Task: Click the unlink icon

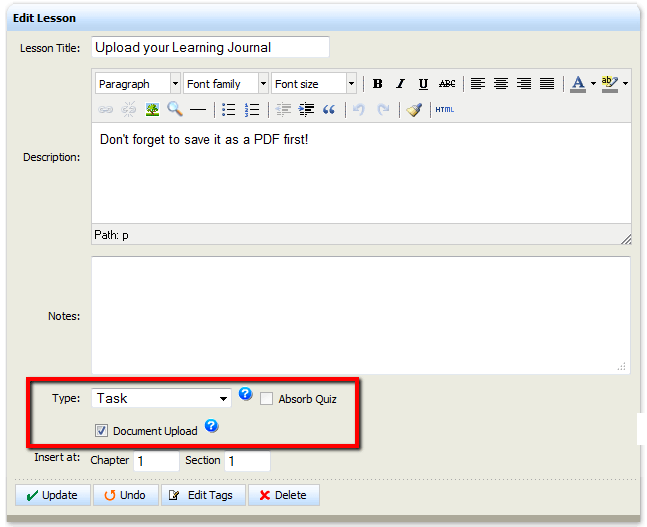Action: pos(129,110)
